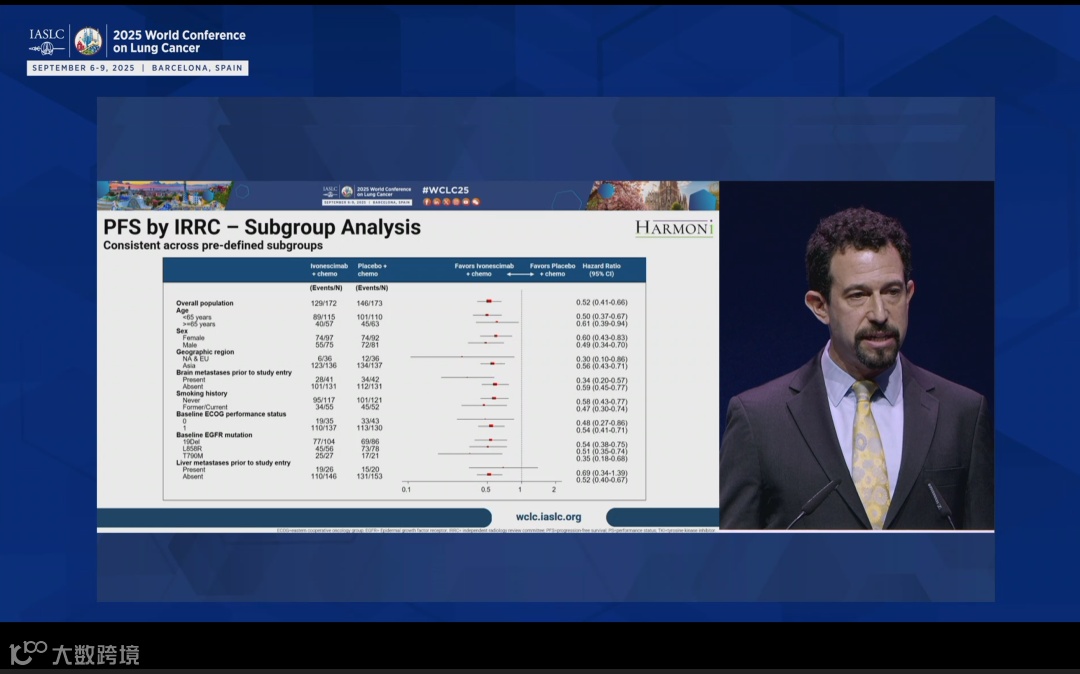Click the red overall-population marker in forest plot
Viewport: 1080px width, 674px height.
[489, 302]
